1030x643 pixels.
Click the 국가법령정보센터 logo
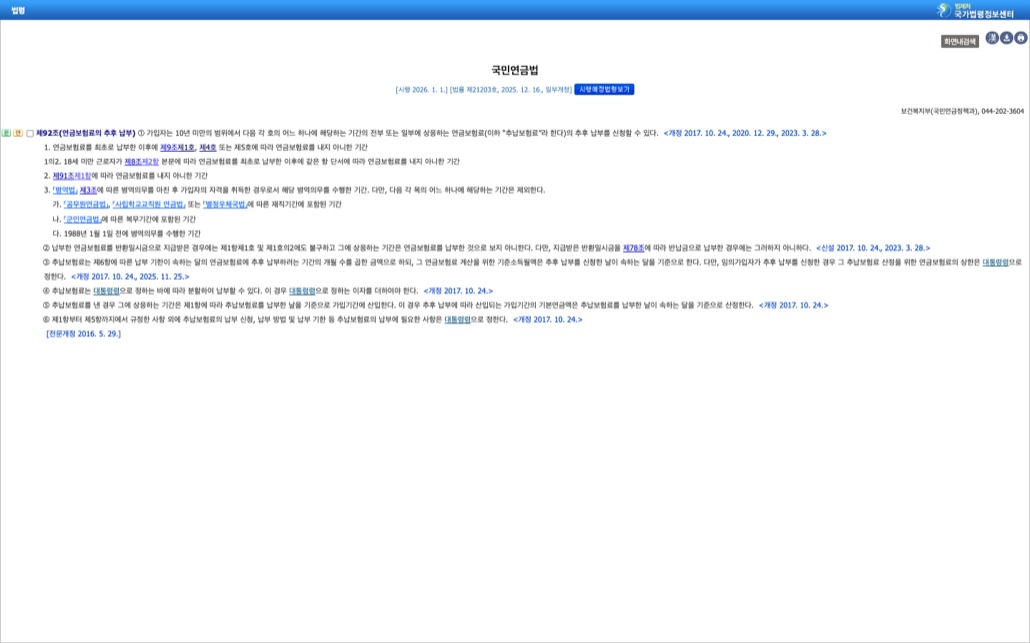976,10
